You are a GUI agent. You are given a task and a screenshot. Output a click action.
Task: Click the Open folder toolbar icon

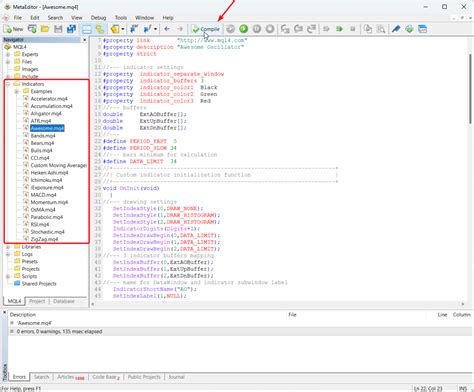pos(45,29)
